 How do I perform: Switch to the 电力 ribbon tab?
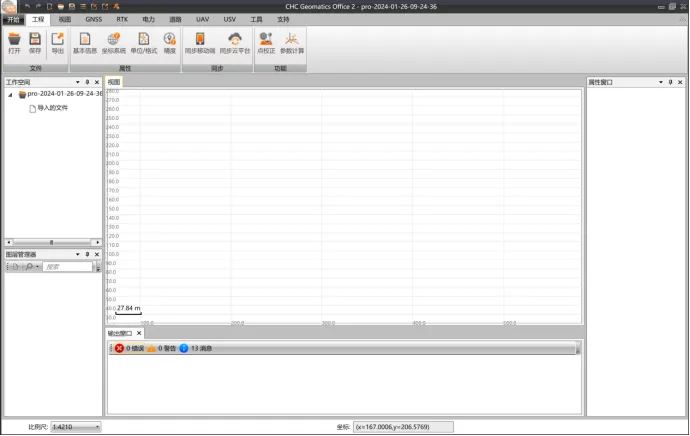(x=148, y=19)
